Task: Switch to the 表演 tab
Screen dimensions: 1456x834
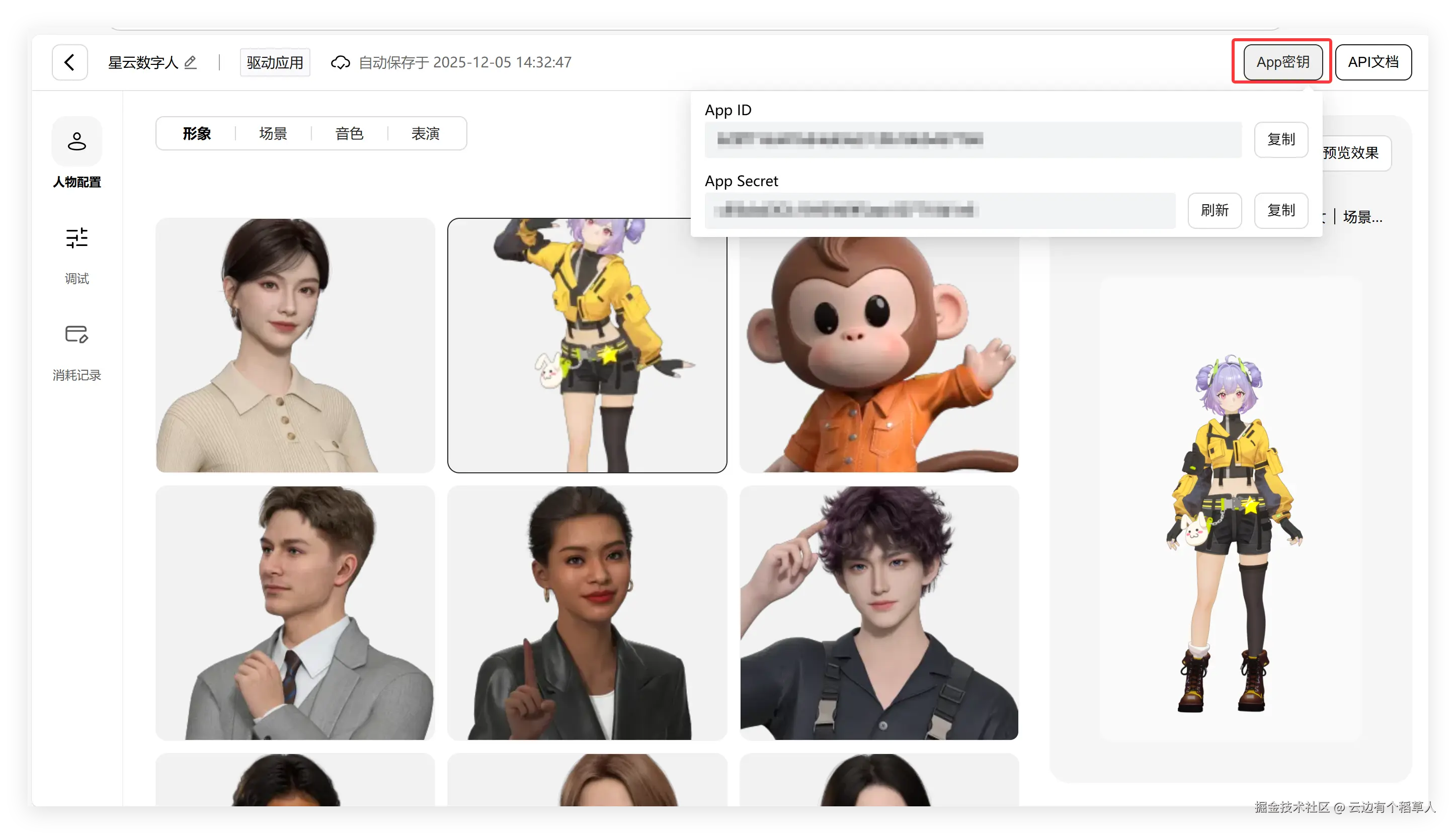Action: point(425,133)
